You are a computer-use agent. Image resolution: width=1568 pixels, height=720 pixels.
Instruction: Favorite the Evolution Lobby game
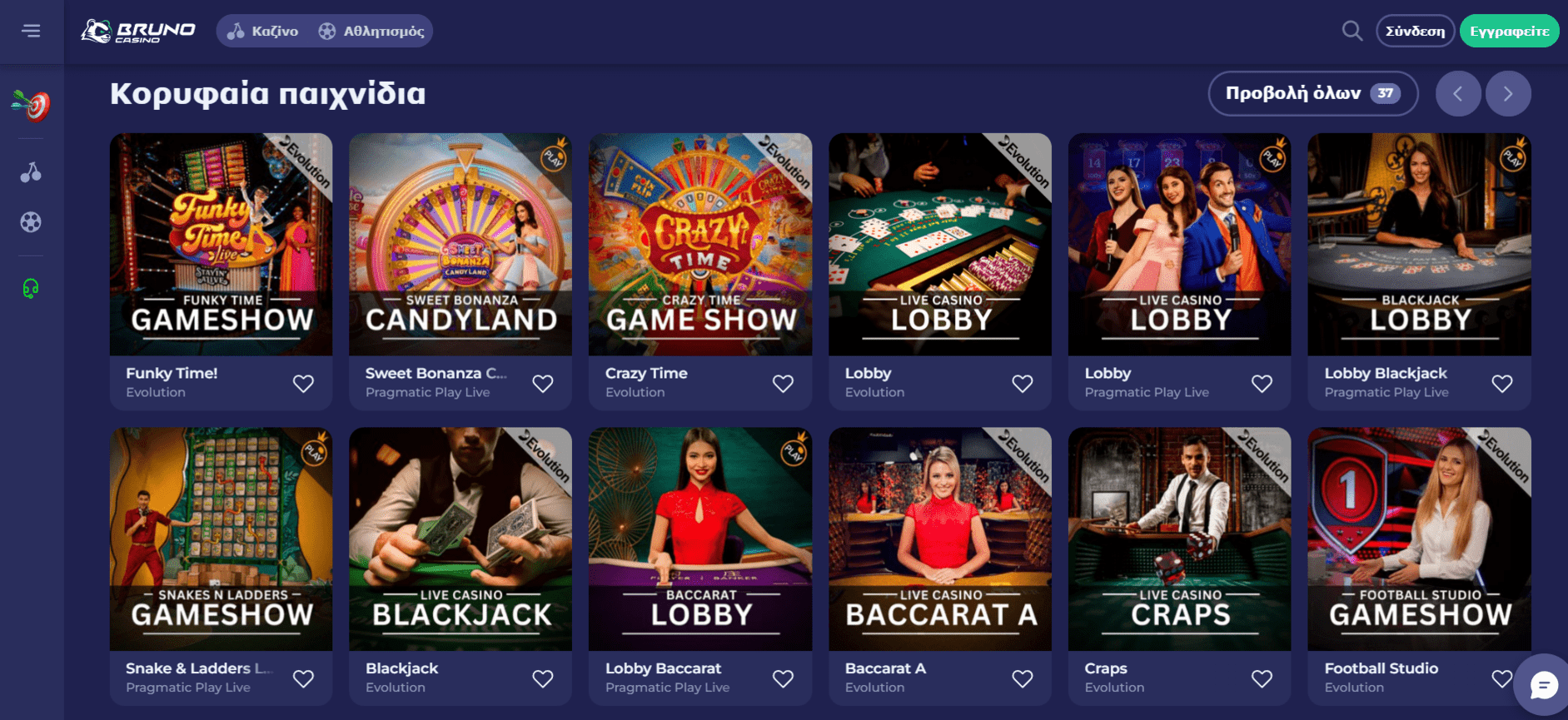1023,384
